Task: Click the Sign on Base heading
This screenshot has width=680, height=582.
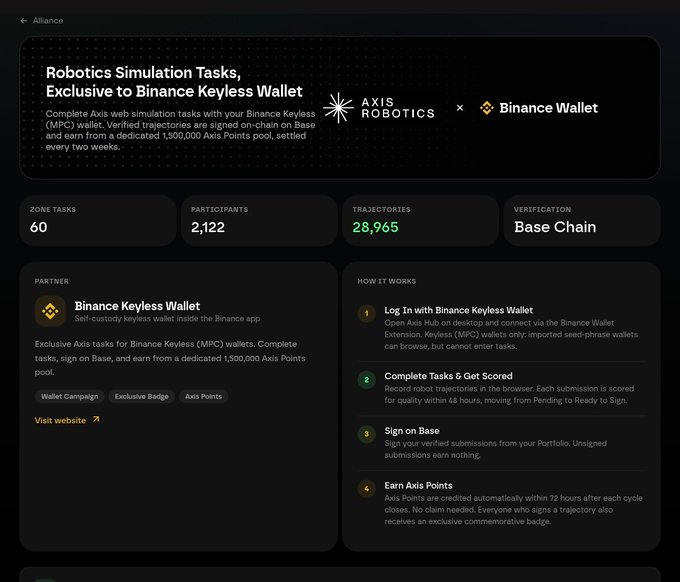Action: pos(412,431)
